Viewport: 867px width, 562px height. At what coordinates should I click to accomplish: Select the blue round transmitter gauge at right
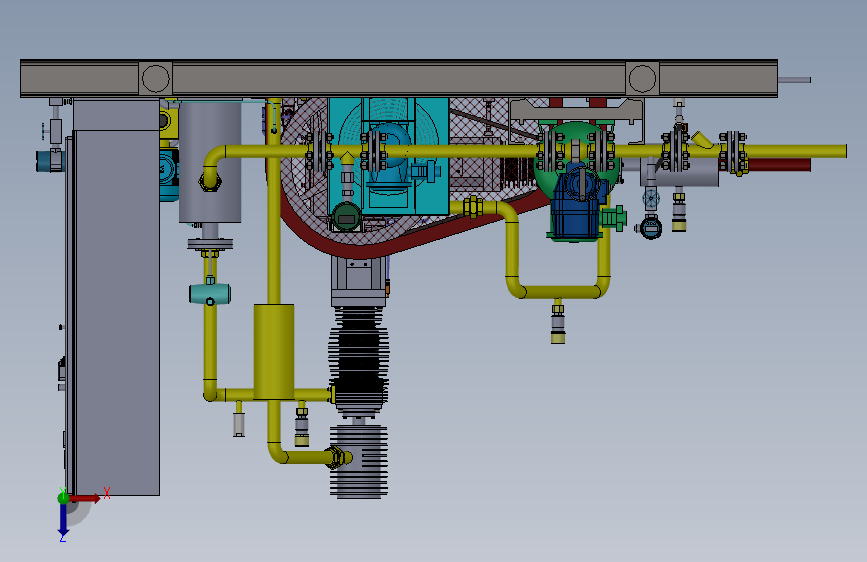(651, 226)
